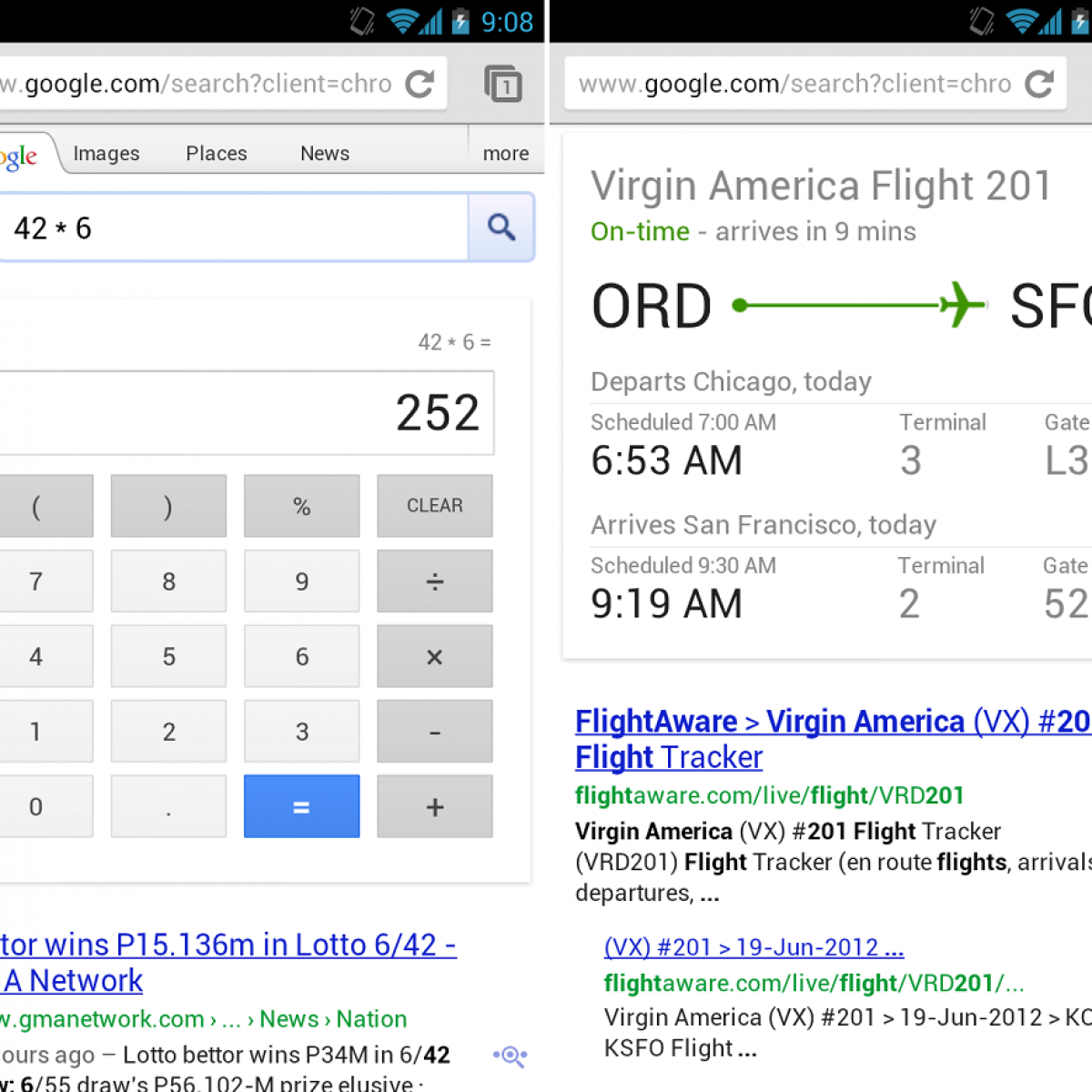This screenshot has height=1092, width=1092.
Task: Select the News tab
Action: click(325, 153)
